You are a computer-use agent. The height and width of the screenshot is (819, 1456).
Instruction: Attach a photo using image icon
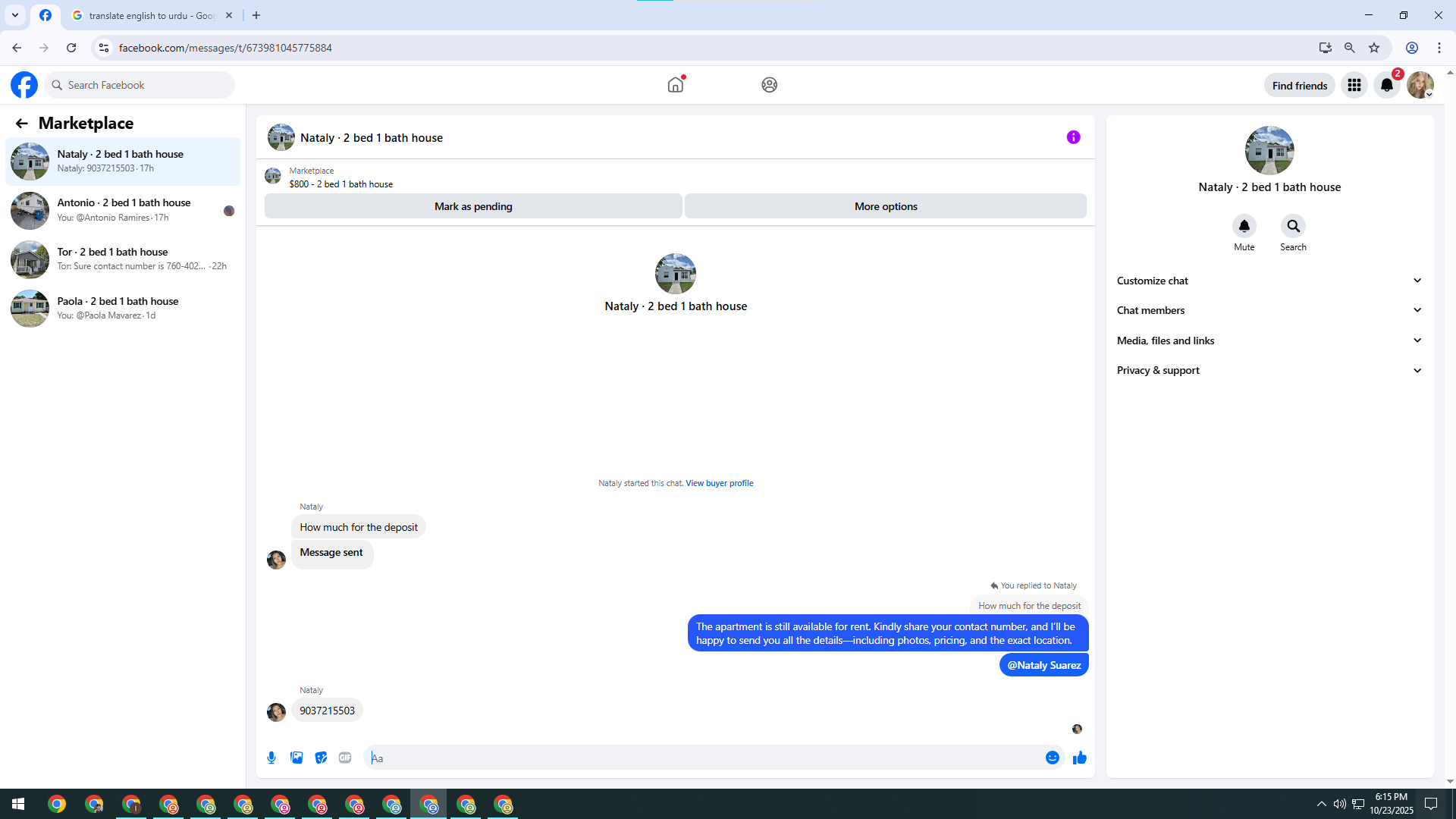point(297,758)
